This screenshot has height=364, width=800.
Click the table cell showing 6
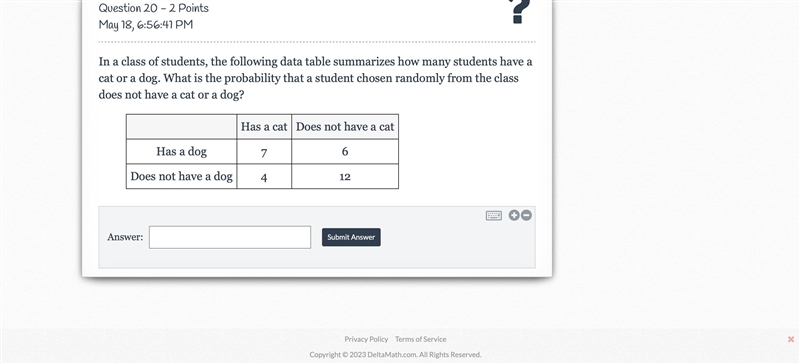[345, 152]
